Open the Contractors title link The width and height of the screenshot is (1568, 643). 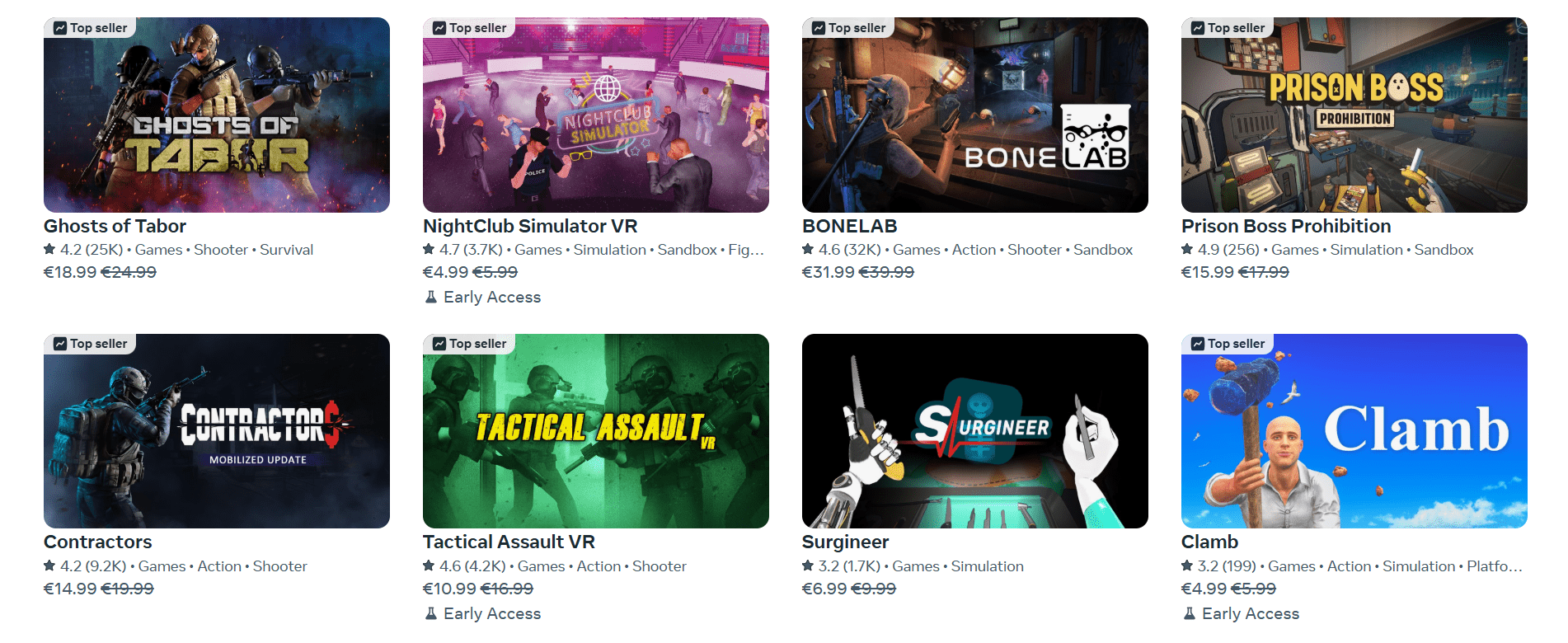point(98,542)
